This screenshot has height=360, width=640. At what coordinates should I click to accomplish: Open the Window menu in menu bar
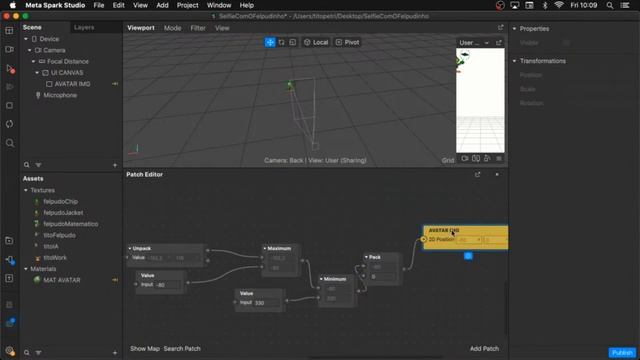coord(219,5)
